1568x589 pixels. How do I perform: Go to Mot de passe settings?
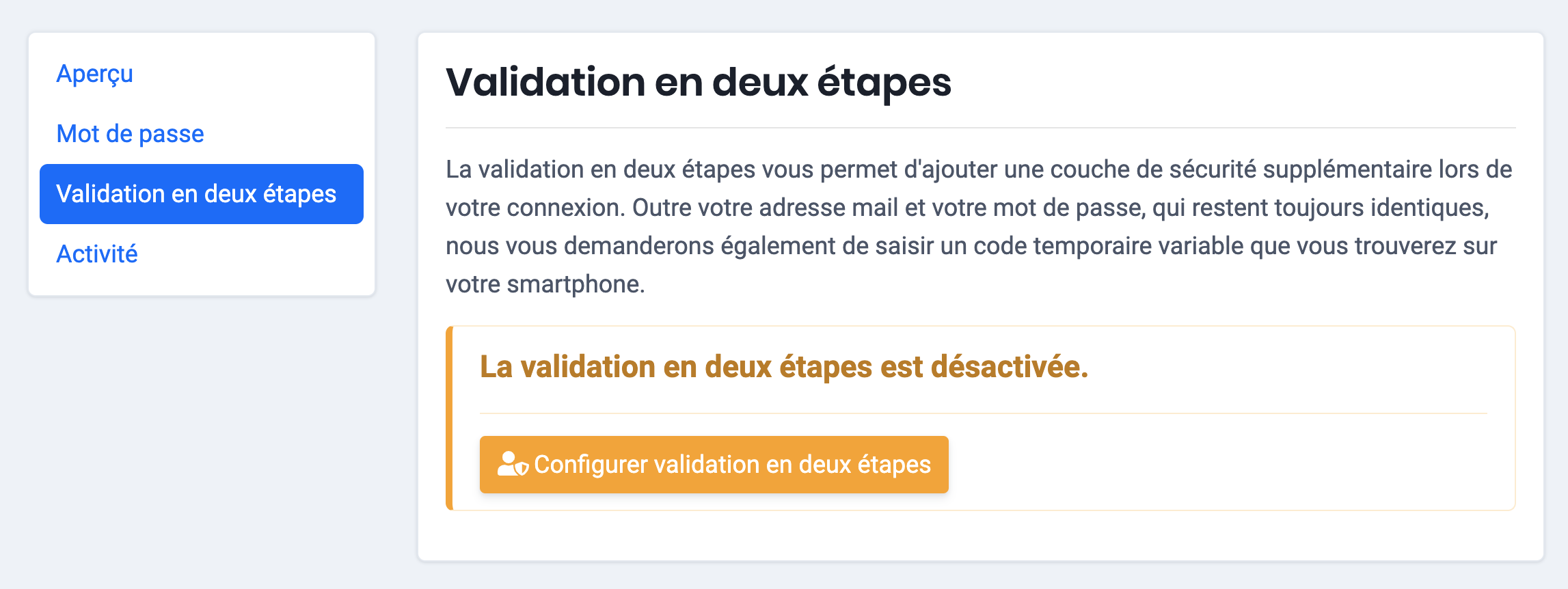(130, 134)
